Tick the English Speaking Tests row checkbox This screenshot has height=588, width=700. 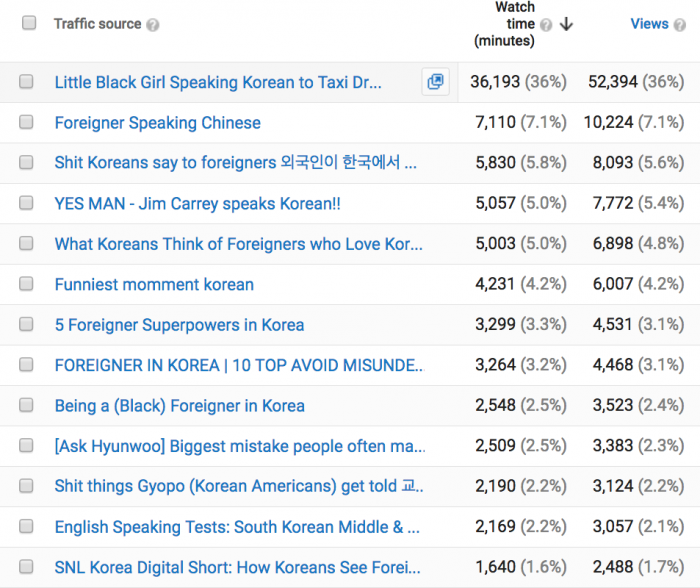coord(26,526)
